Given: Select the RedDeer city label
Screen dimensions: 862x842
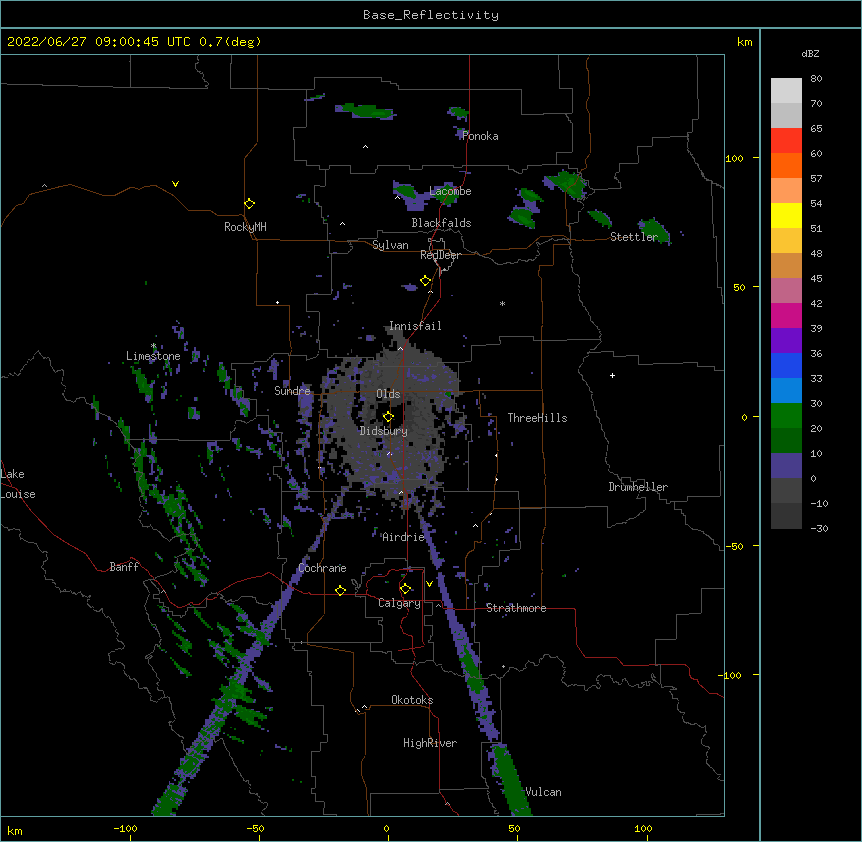Looking at the screenshot, I should pos(440,255).
